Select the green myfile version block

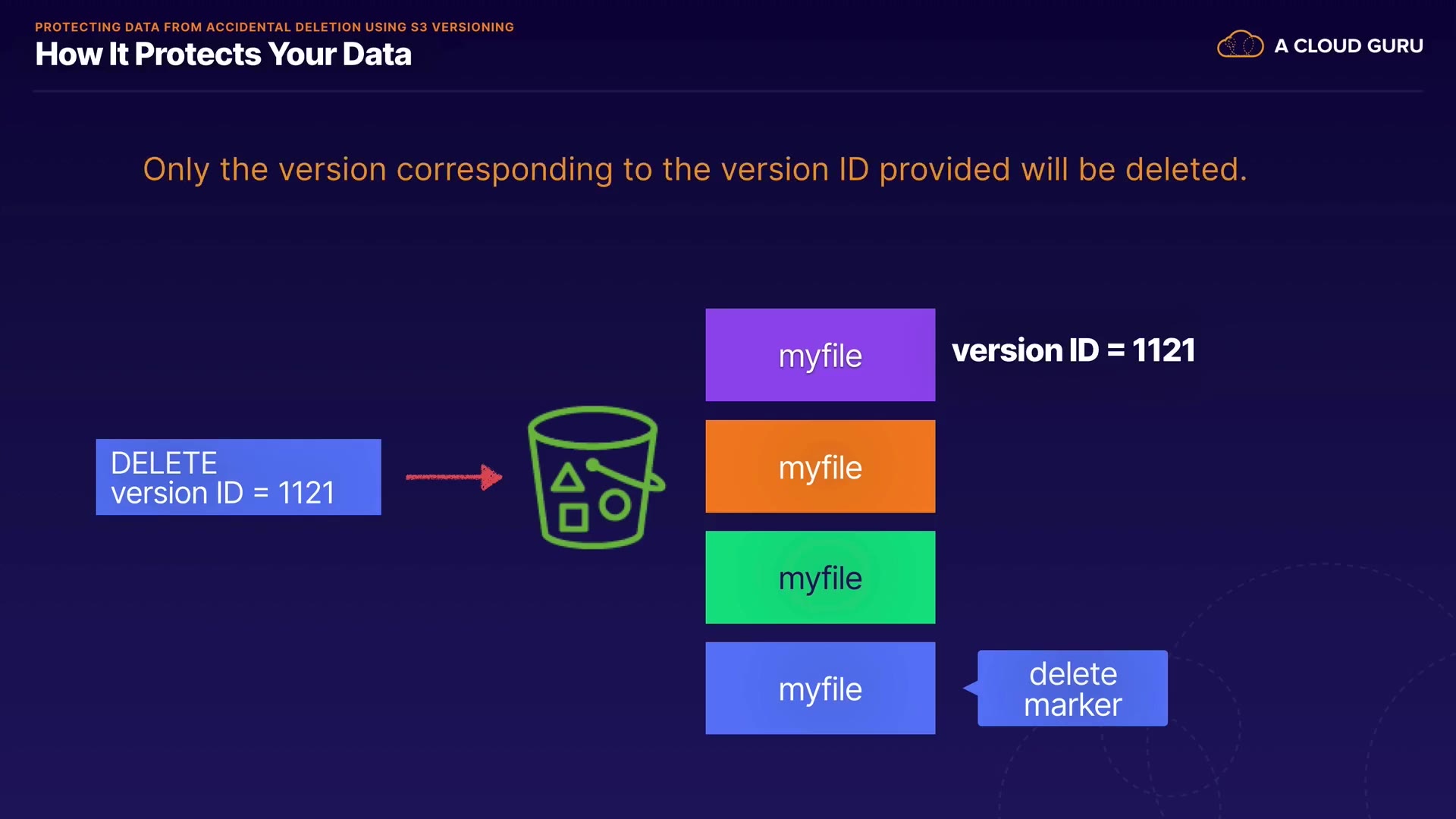[820, 578]
